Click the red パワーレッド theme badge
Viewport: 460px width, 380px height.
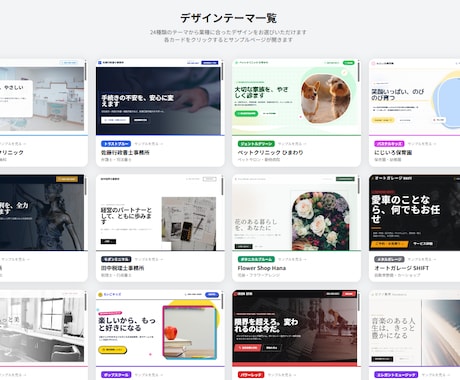tap(251, 375)
